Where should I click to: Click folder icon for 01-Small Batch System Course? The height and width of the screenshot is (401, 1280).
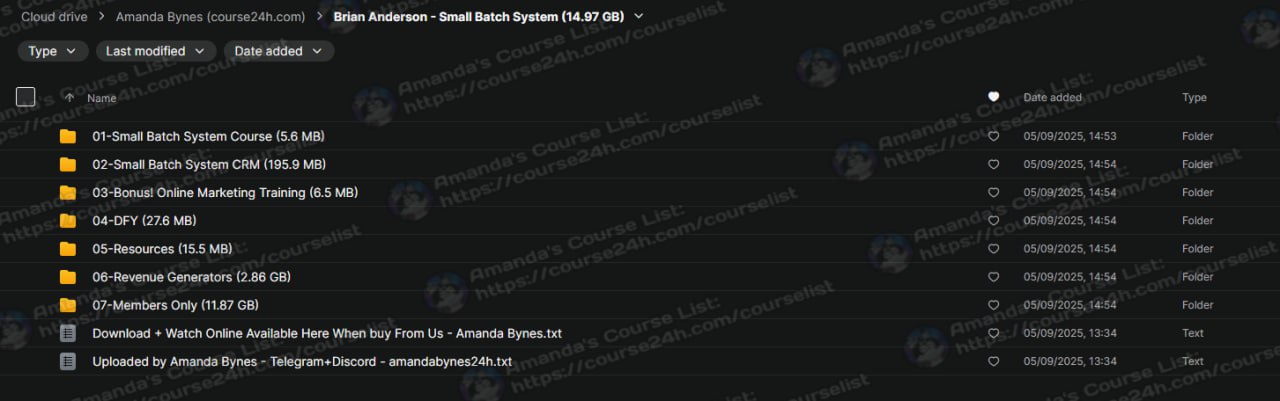[68, 136]
